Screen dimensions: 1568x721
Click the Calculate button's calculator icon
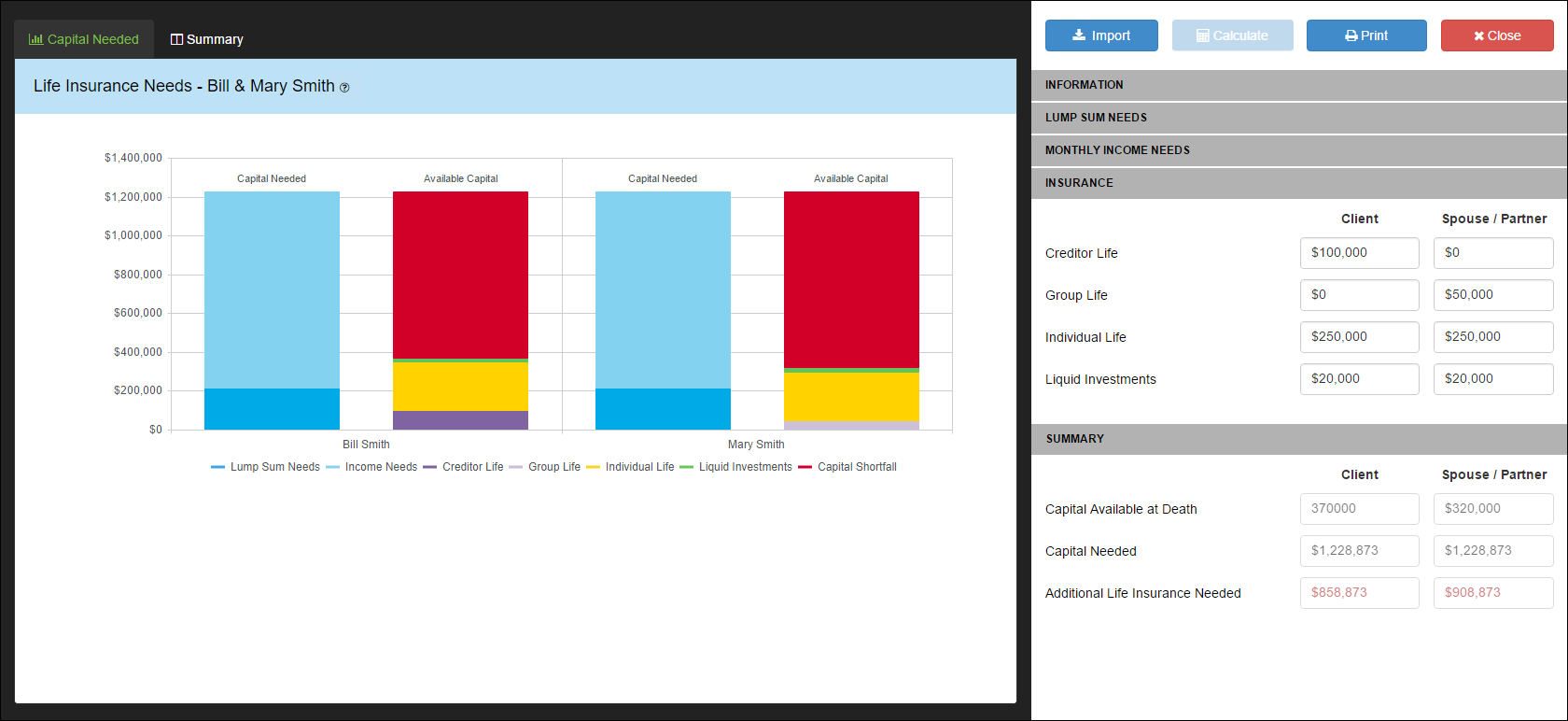click(x=1203, y=36)
